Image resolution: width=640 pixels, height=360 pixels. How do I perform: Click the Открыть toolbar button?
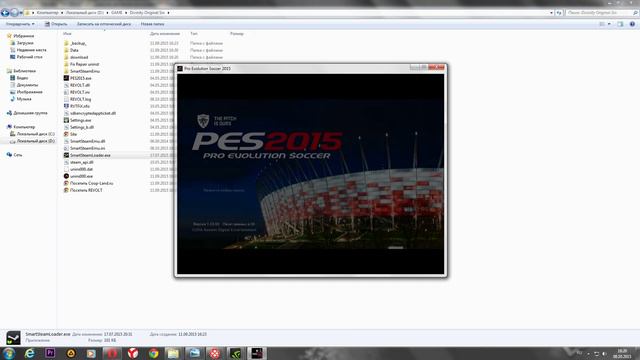tap(56, 24)
